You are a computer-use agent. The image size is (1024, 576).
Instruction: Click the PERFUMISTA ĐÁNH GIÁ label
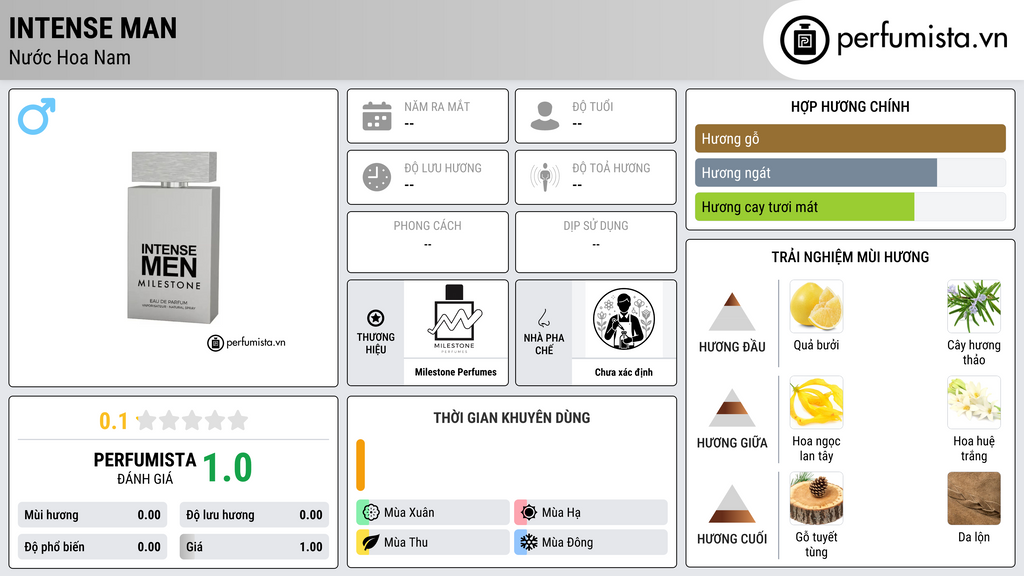tap(145, 468)
